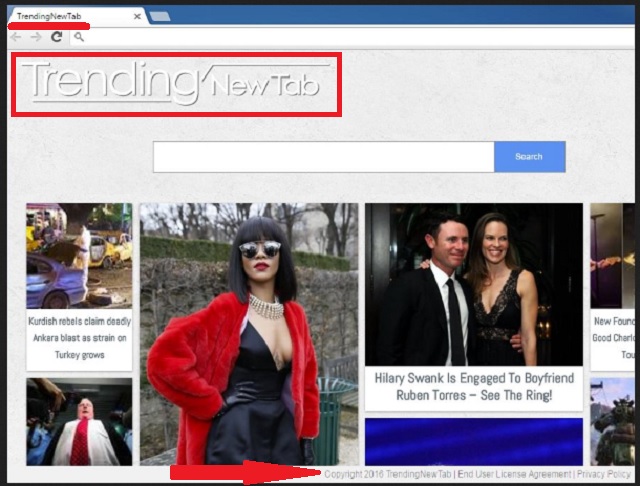Open the armored figure thumbnail
The width and height of the screenshot is (640, 486).
click(x=612, y=422)
